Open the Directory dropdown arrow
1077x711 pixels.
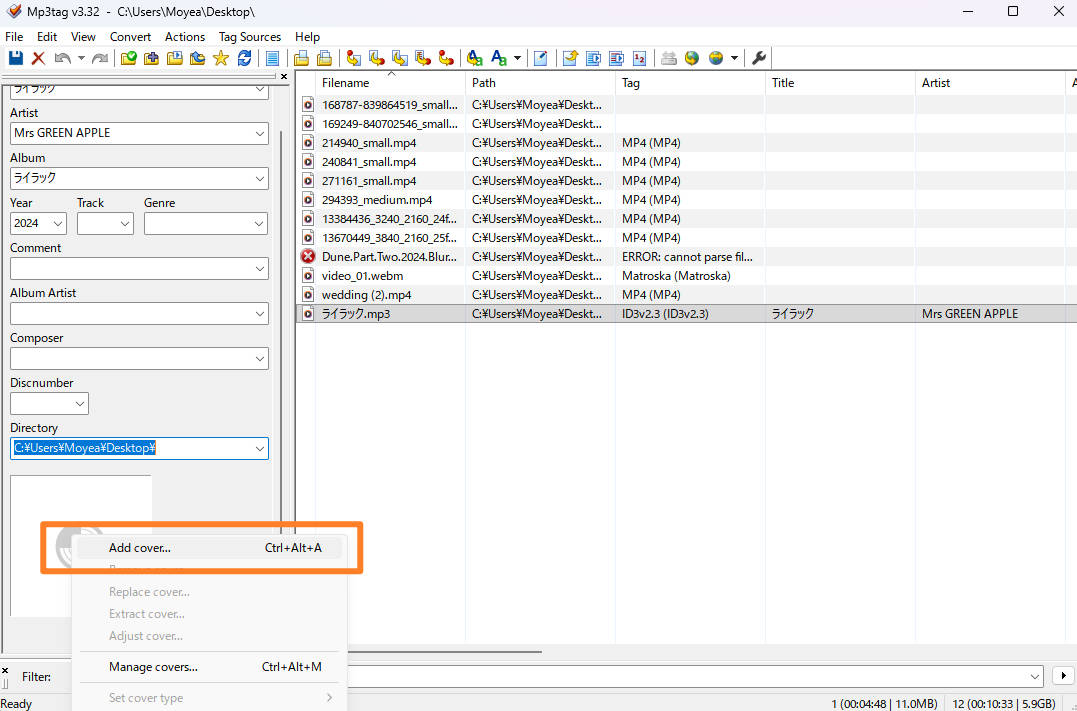pyautogui.click(x=260, y=449)
